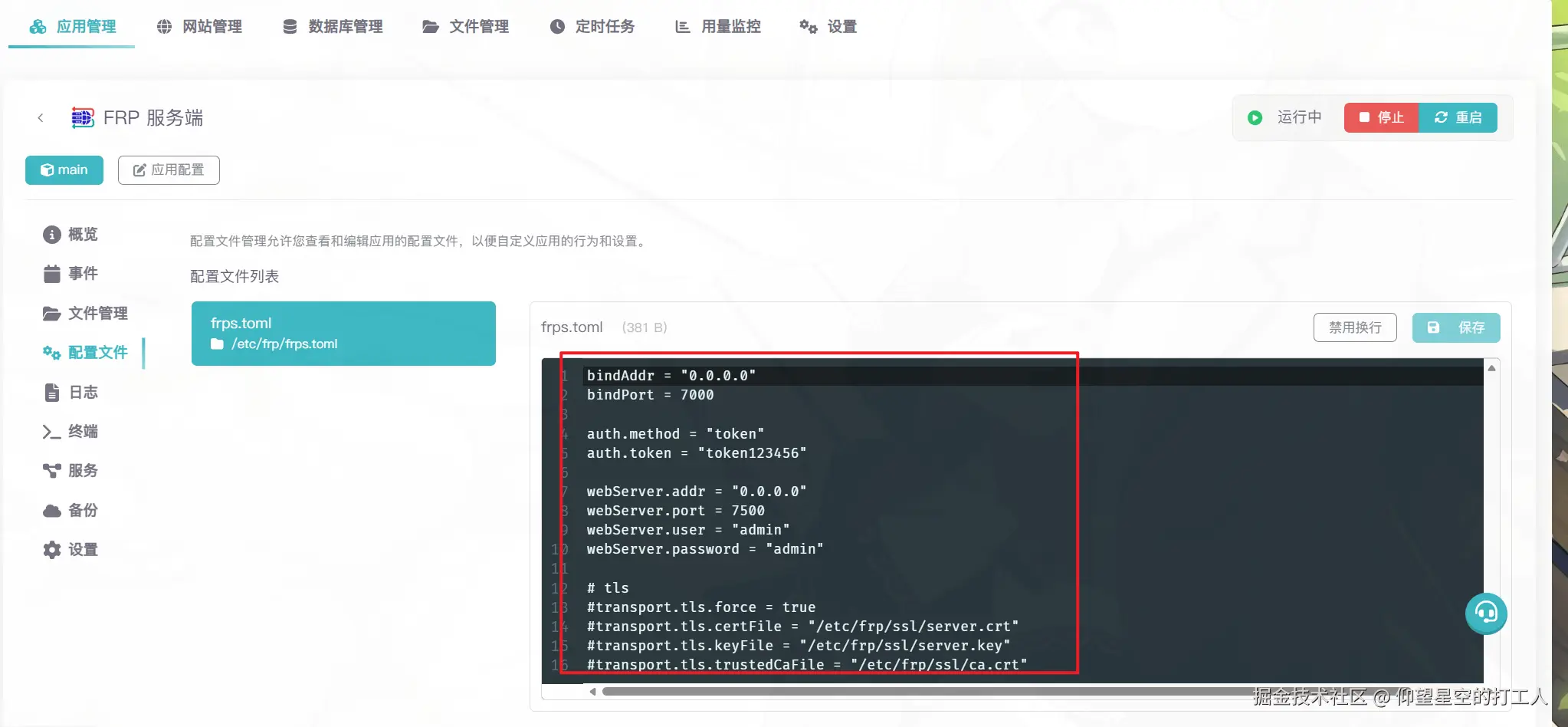Click the 服务 nodes icon
The height and width of the screenshot is (727, 1568).
pyautogui.click(x=51, y=471)
